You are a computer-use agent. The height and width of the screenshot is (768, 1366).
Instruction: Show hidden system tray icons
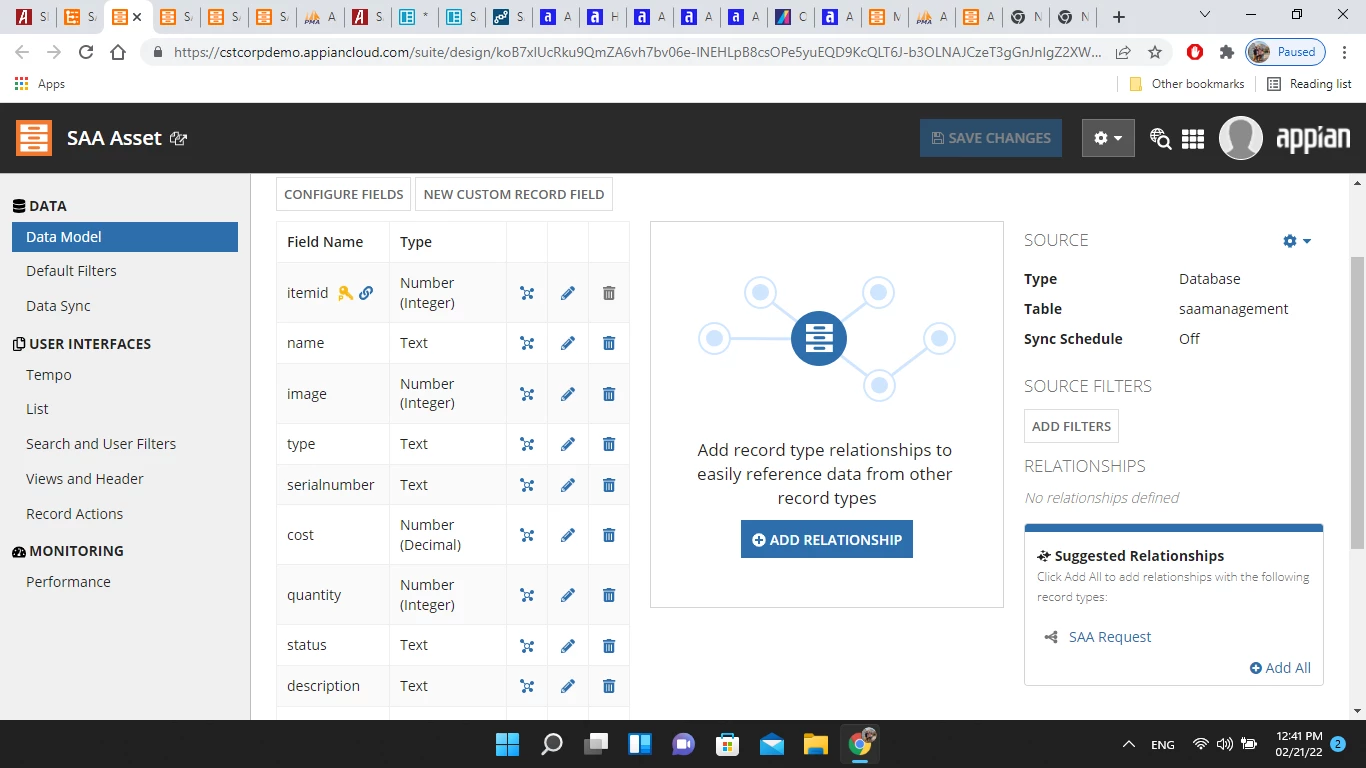click(x=1129, y=744)
